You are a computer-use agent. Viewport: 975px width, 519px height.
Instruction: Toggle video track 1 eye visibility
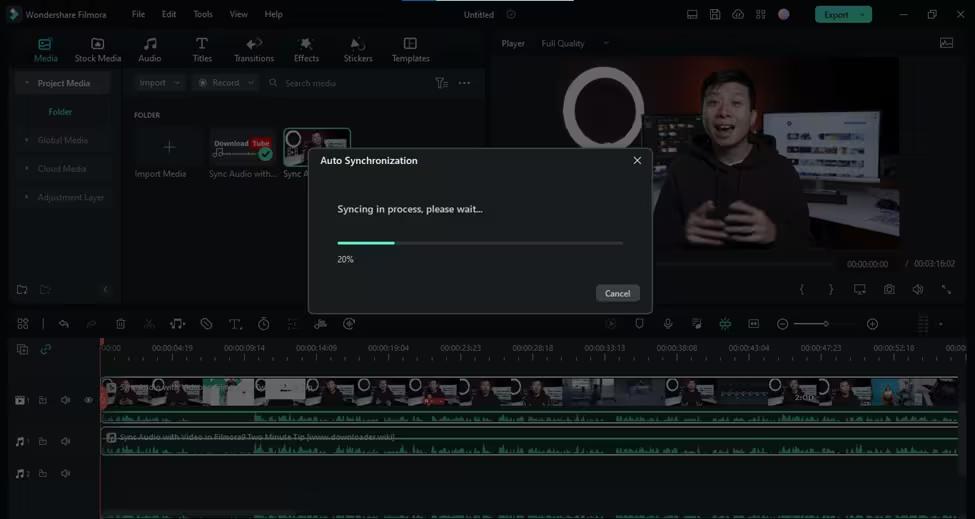pyautogui.click(x=88, y=400)
